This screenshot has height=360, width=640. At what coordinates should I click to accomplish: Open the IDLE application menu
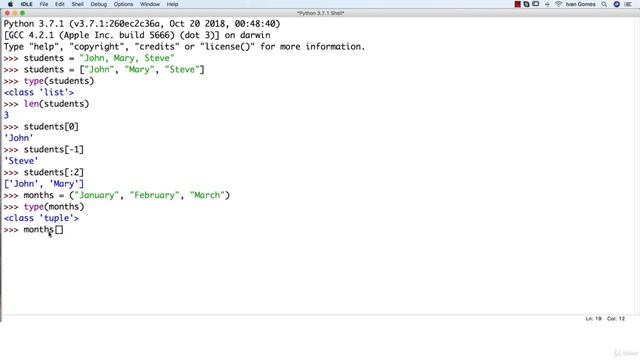tap(27, 4)
